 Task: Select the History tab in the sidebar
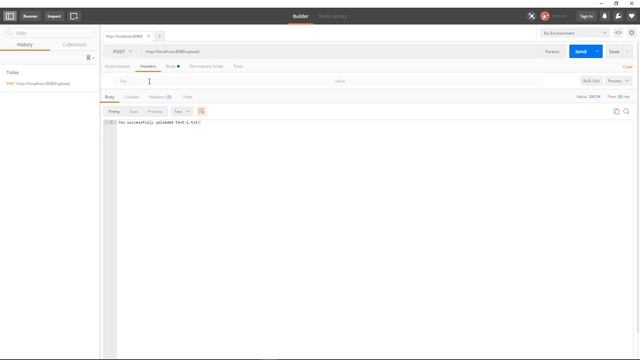point(25,44)
